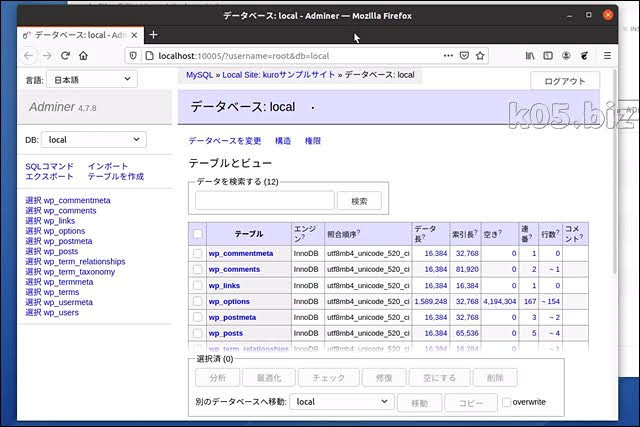Click the 最適化 optimize button

tap(269, 378)
